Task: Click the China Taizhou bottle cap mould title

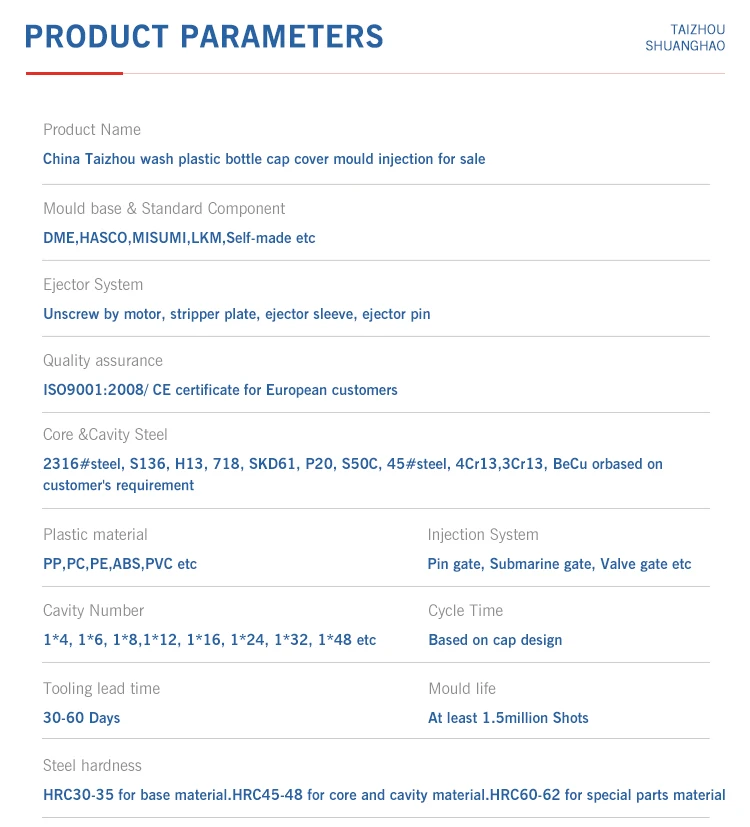Action: pyautogui.click(x=264, y=159)
